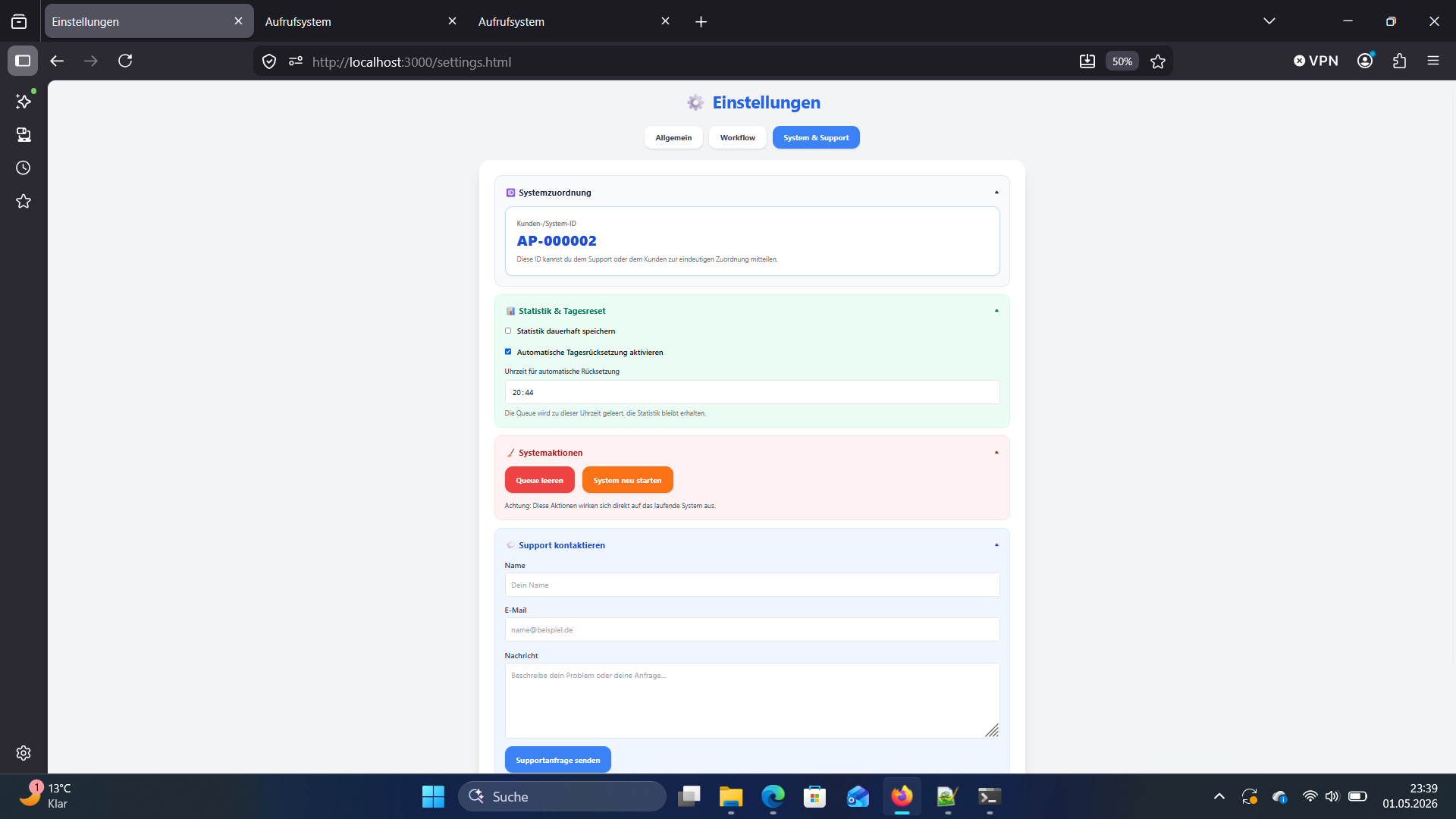Open Notepad++ from the taskbar
This screenshot has height=819, width=1456.
point(947,796)
